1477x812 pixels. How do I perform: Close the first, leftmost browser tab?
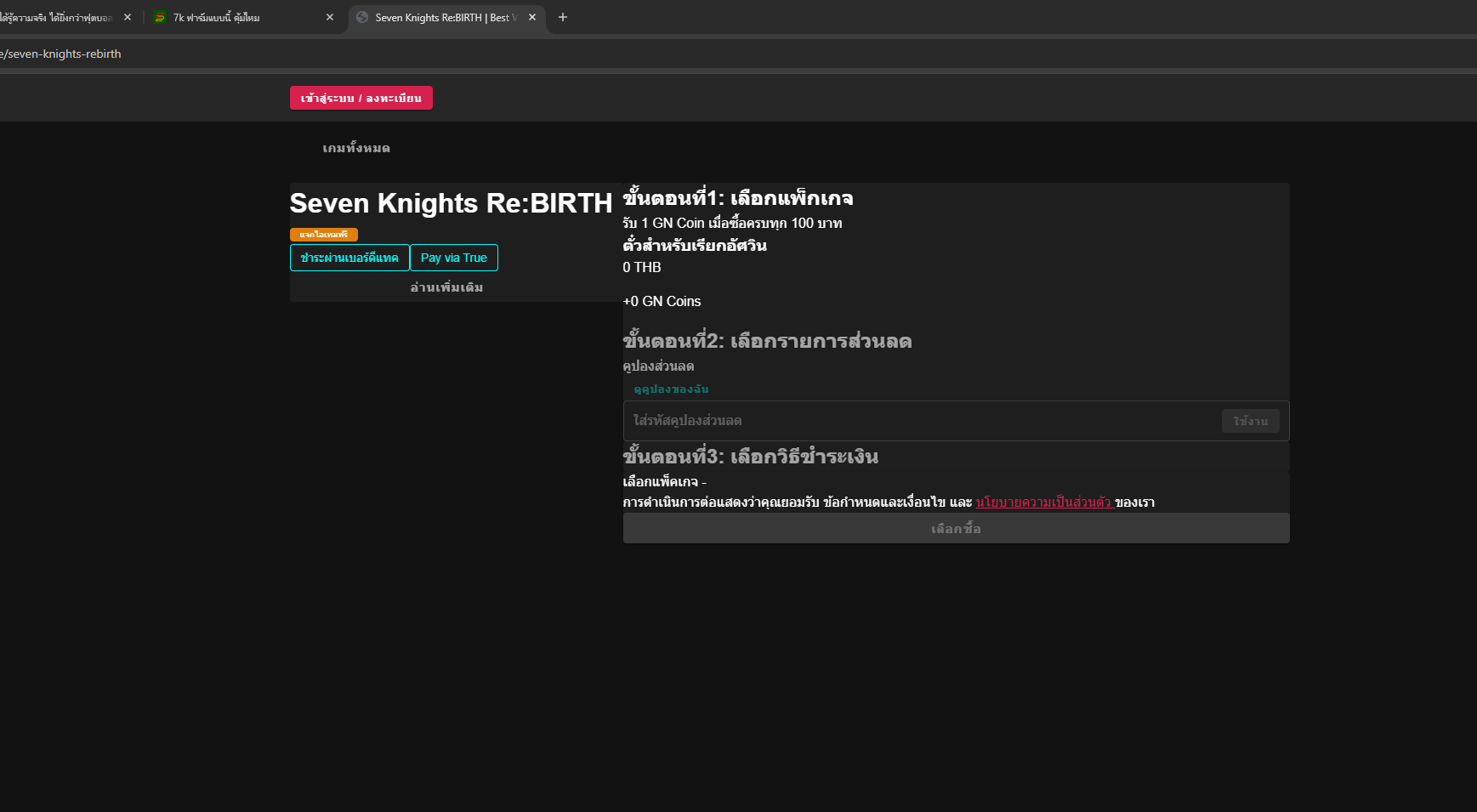tap(128, 18)
